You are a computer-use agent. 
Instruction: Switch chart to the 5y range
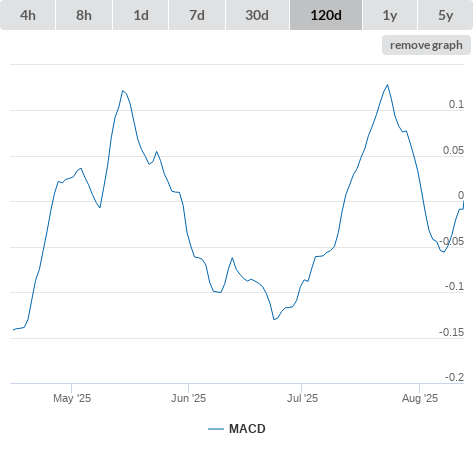pos(445,15)
